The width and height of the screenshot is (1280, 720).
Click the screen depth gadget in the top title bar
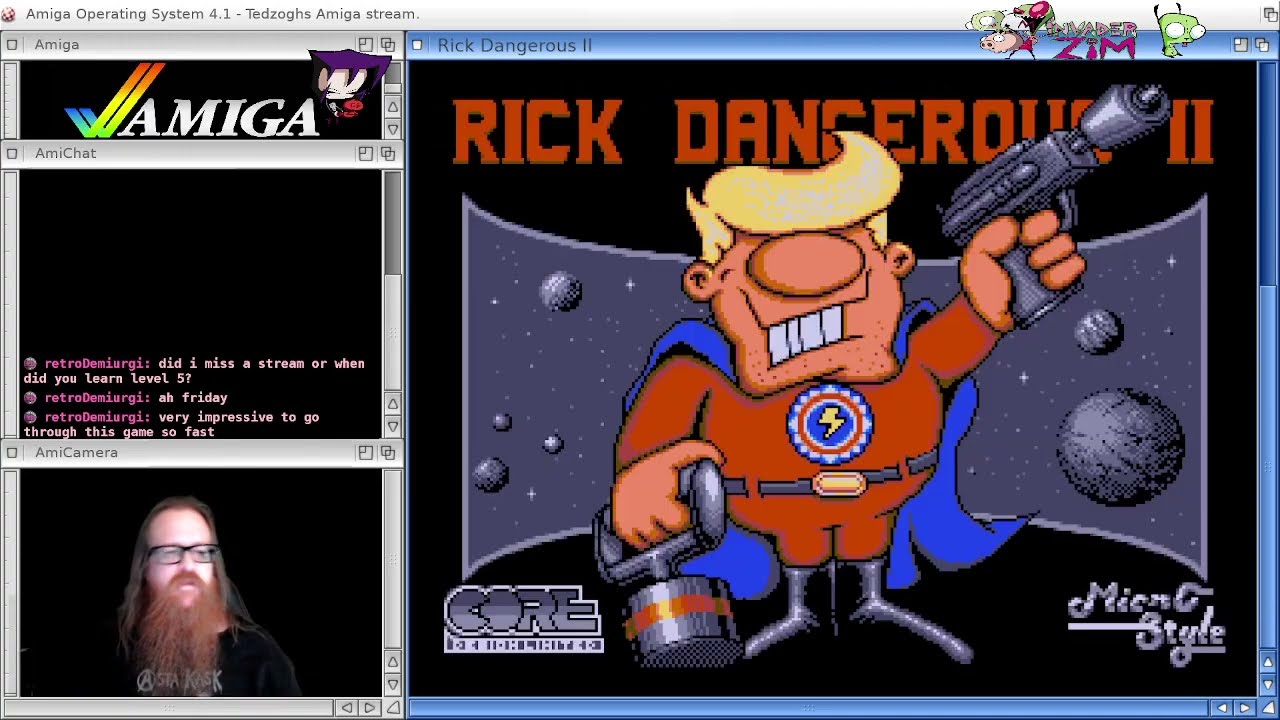pos(1269,14)
